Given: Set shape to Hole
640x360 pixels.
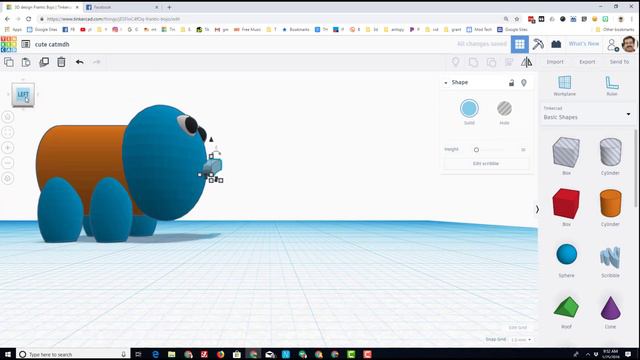Looking at the screenshot, I should pyautogui.click(x=504, y=109).
